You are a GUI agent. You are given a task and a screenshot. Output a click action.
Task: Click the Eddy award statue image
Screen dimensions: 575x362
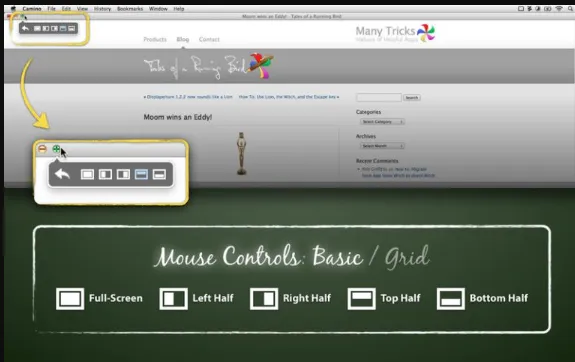click(241, 153)
